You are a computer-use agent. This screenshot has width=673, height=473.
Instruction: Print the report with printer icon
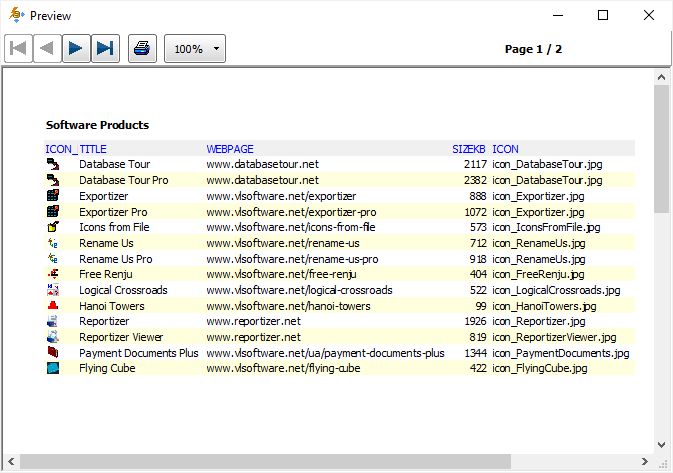point(142,49)
